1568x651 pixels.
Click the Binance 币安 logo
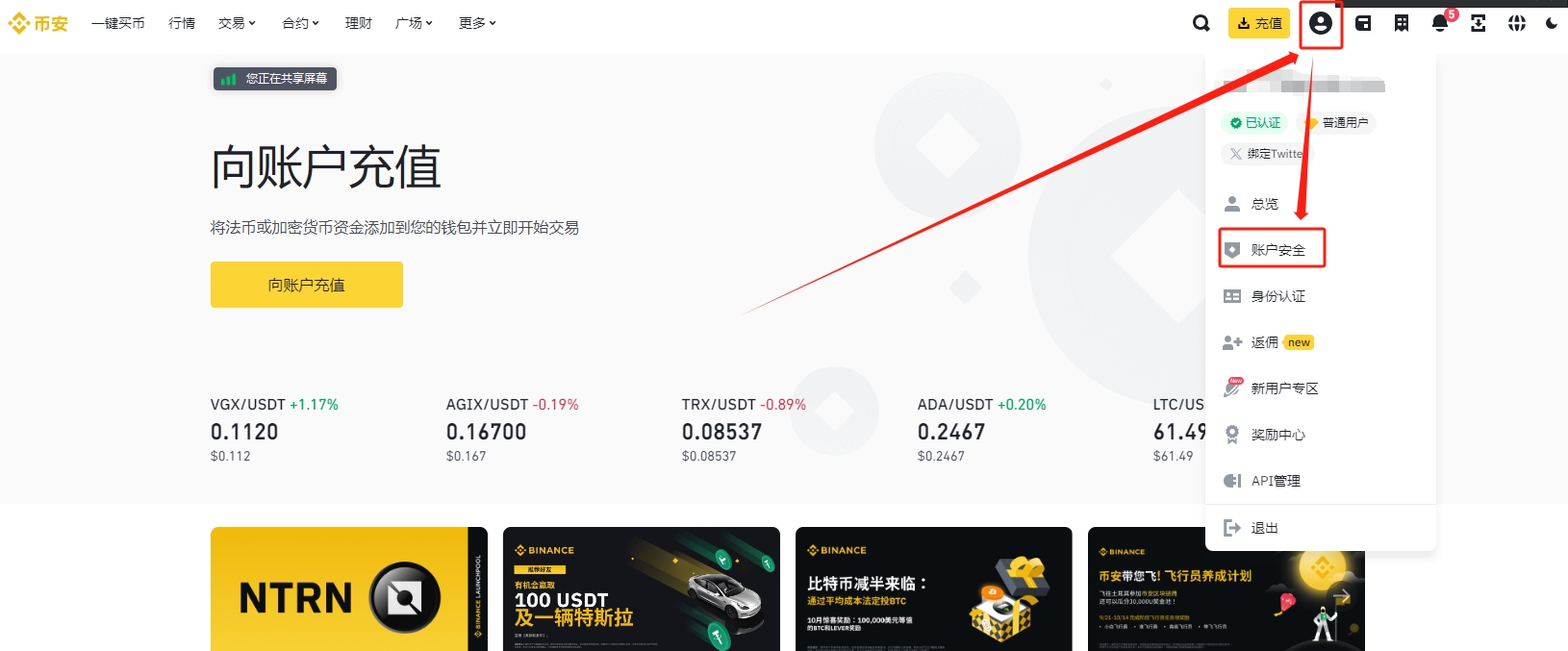pos(38,23)
